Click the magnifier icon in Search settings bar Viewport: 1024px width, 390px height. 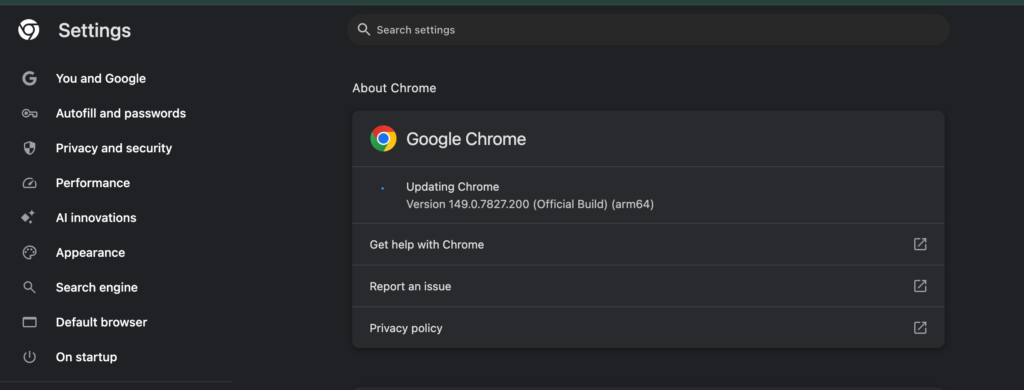pos(364,29)
